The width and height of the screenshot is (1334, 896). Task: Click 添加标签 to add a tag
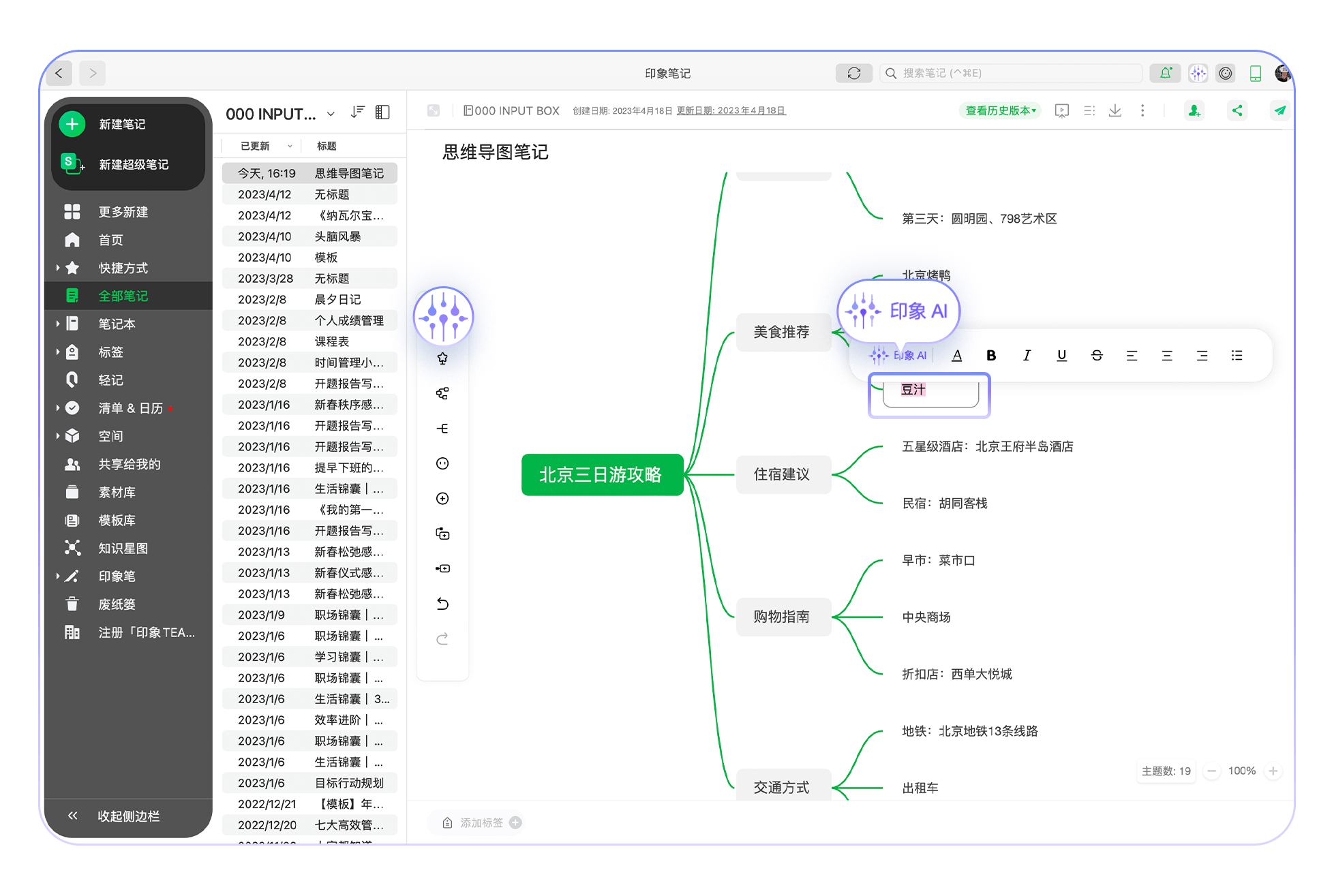coord(481,822)
